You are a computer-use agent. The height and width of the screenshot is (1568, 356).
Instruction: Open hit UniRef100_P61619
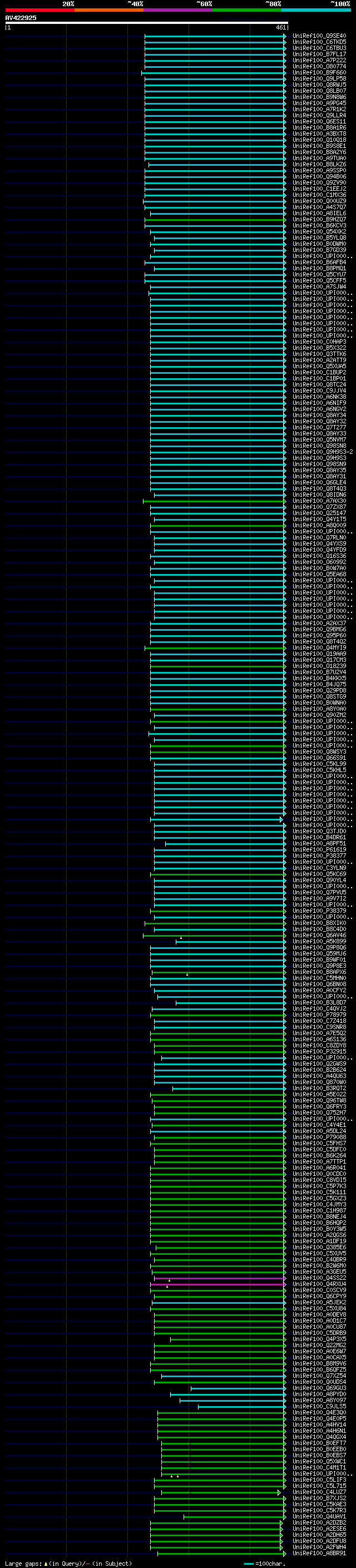319,850
